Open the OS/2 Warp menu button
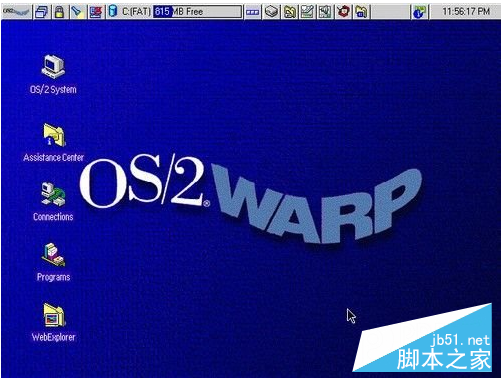Screen dimensions: 503x381 tap(16, 12)
